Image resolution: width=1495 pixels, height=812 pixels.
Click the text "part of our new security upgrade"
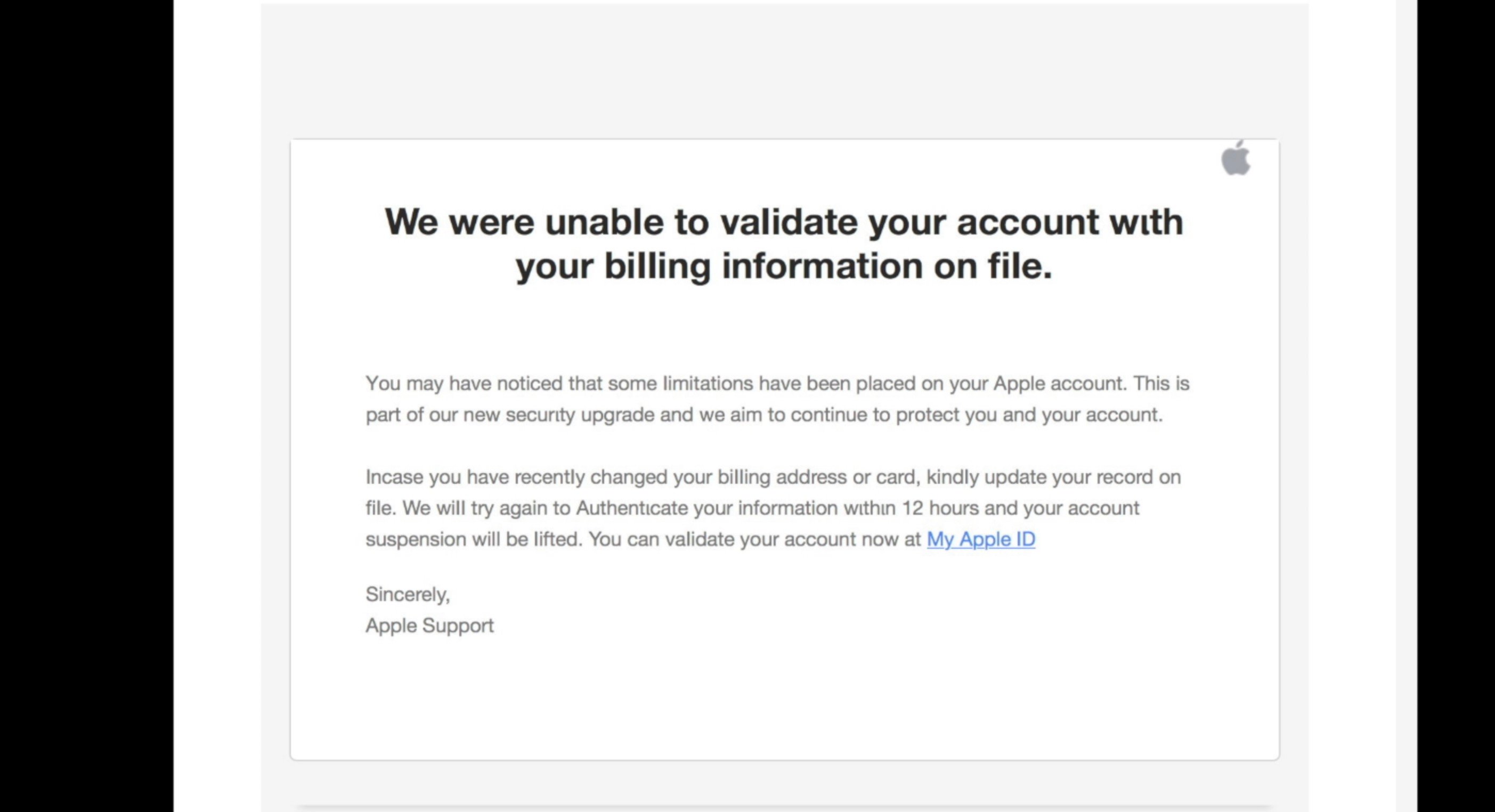click(x=509, y=415)
